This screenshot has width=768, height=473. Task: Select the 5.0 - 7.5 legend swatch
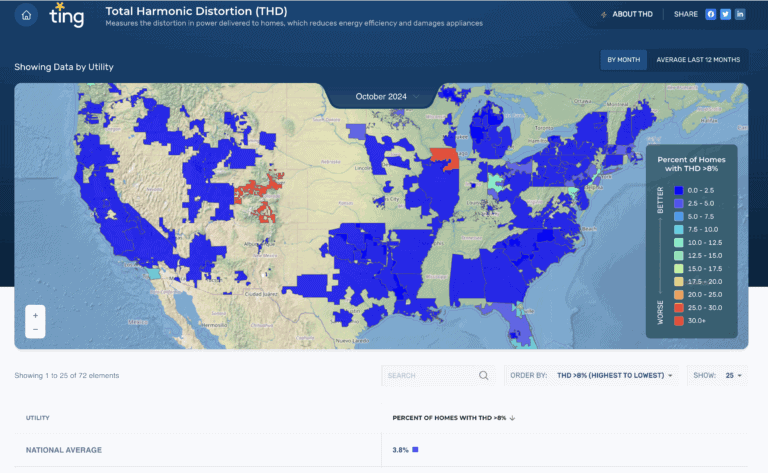(x=678, y=216)
